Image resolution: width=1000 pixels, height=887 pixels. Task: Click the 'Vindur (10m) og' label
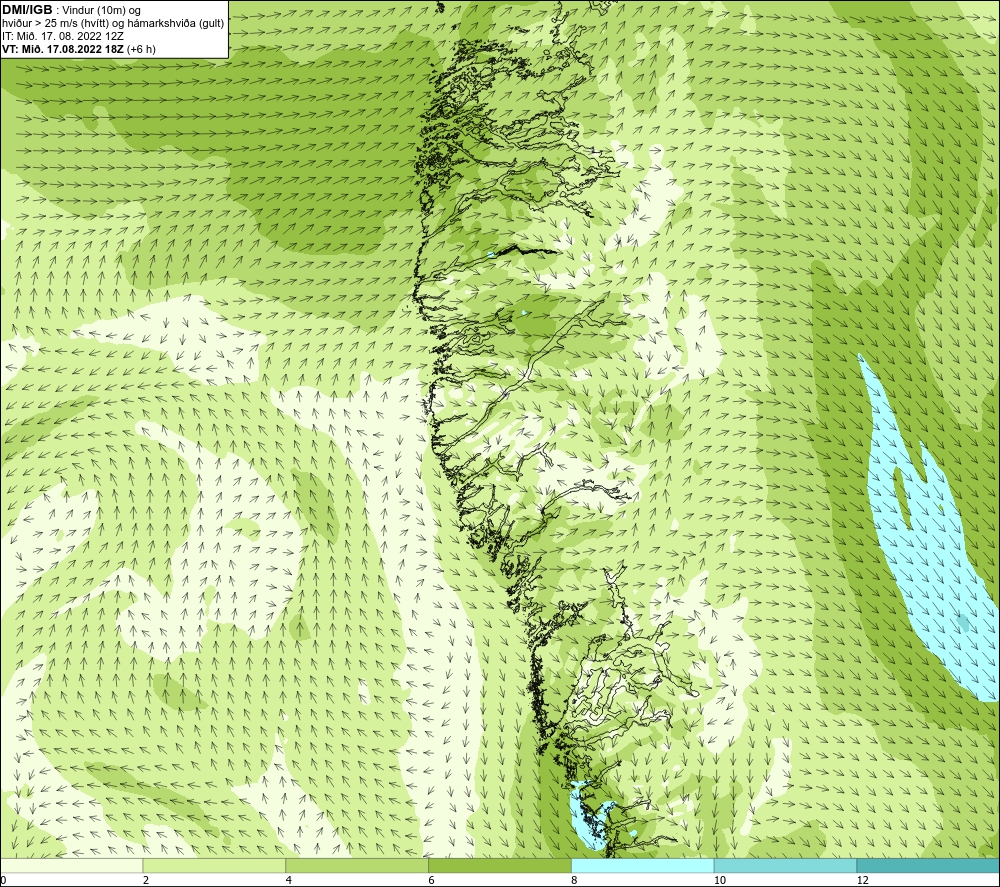[x=102, y=11]
